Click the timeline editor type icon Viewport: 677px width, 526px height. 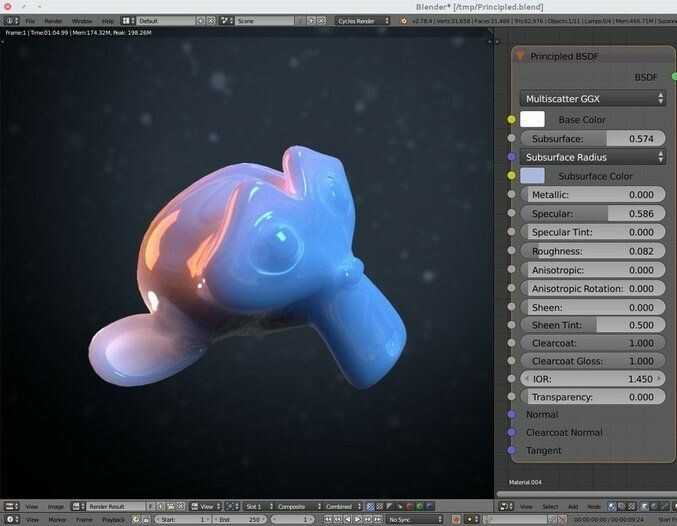pos(11,520)
